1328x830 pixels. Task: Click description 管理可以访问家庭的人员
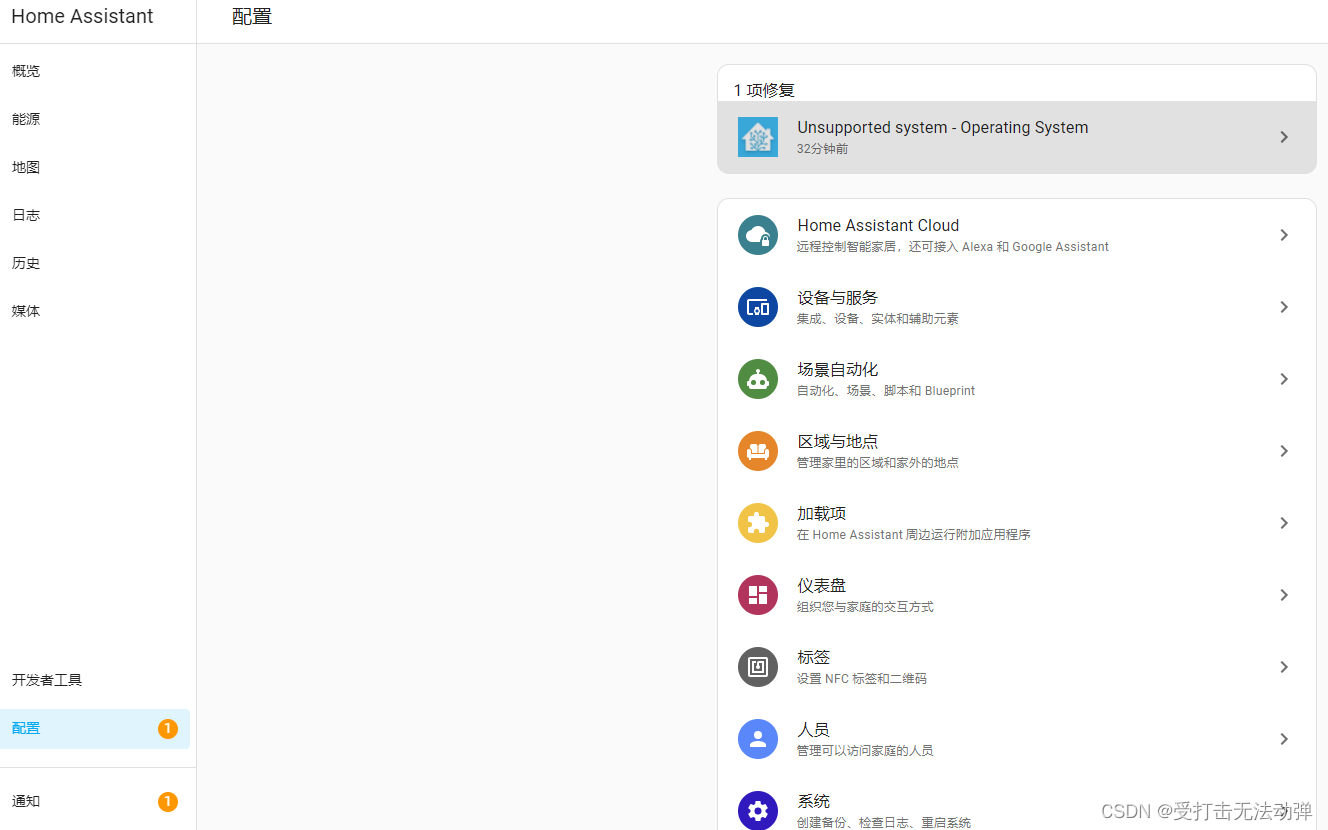(x=865, y=751)
